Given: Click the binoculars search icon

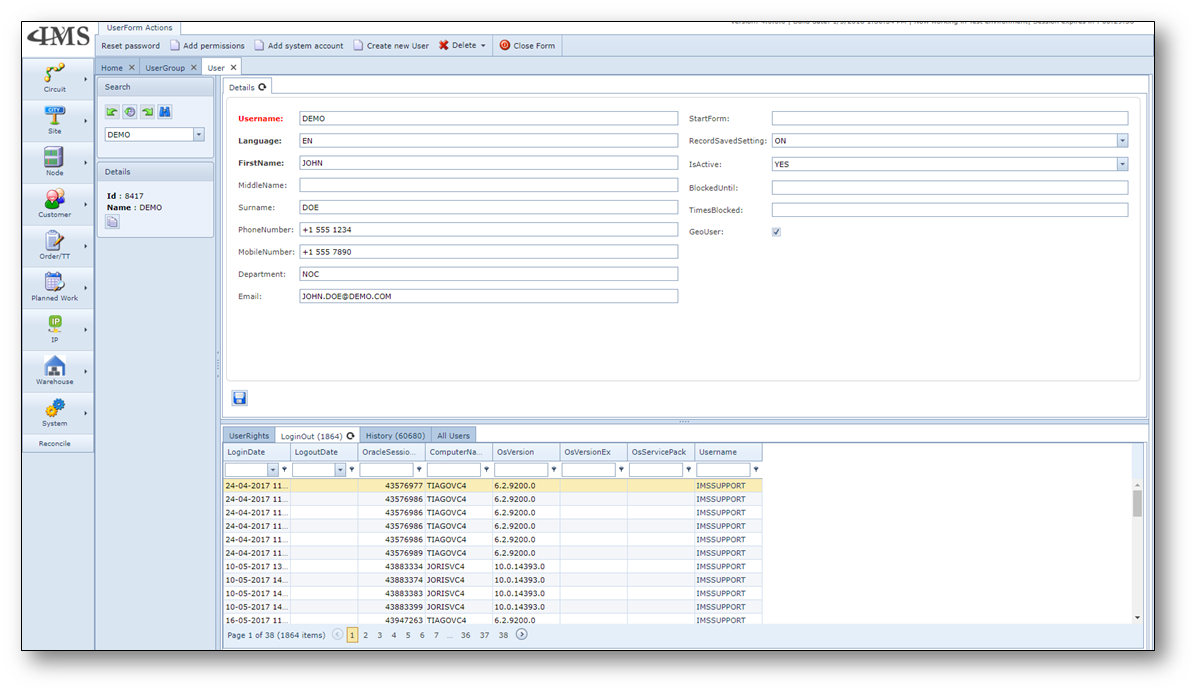Looking at the screenshot, I should coord(165,112).
